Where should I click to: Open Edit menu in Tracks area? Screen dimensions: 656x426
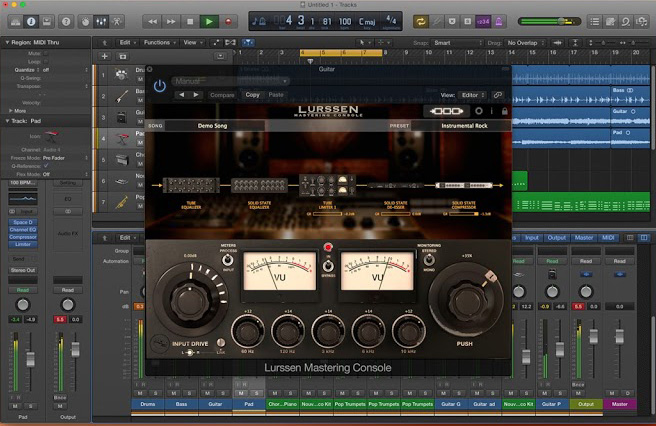[127, 43]
